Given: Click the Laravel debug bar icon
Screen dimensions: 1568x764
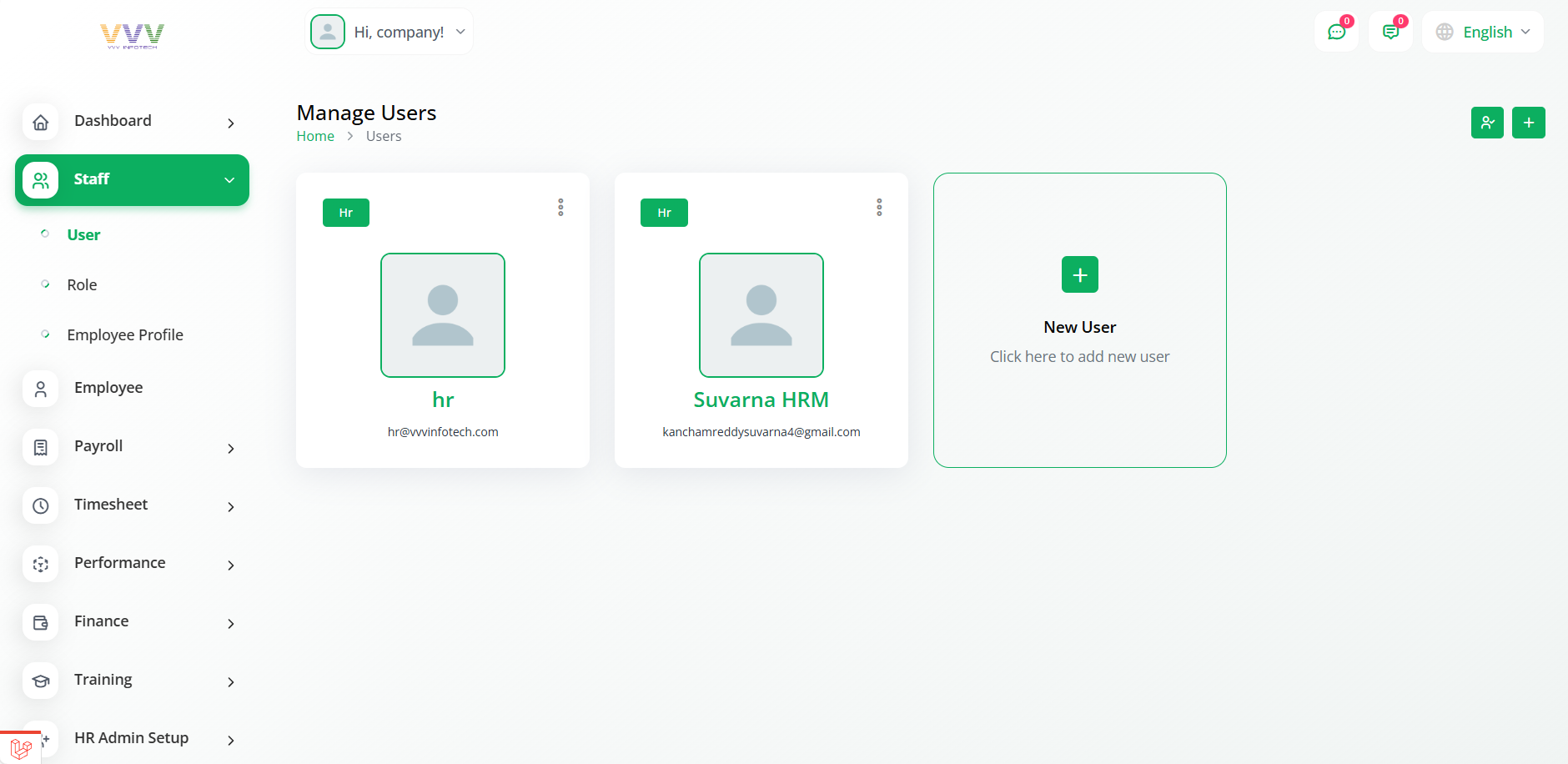Looking at the screenshot, I should (20, 748).
